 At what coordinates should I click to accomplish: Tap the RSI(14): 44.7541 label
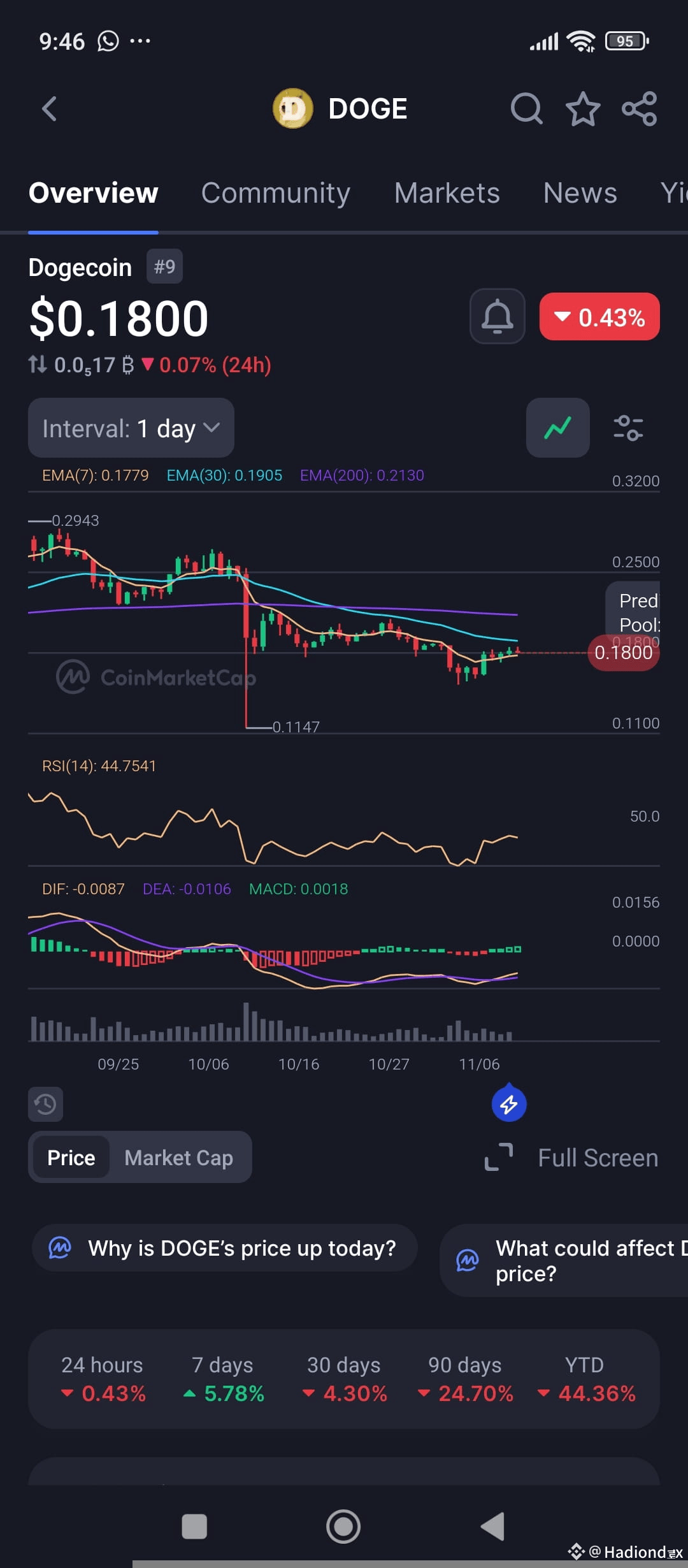tap(99, 766)
